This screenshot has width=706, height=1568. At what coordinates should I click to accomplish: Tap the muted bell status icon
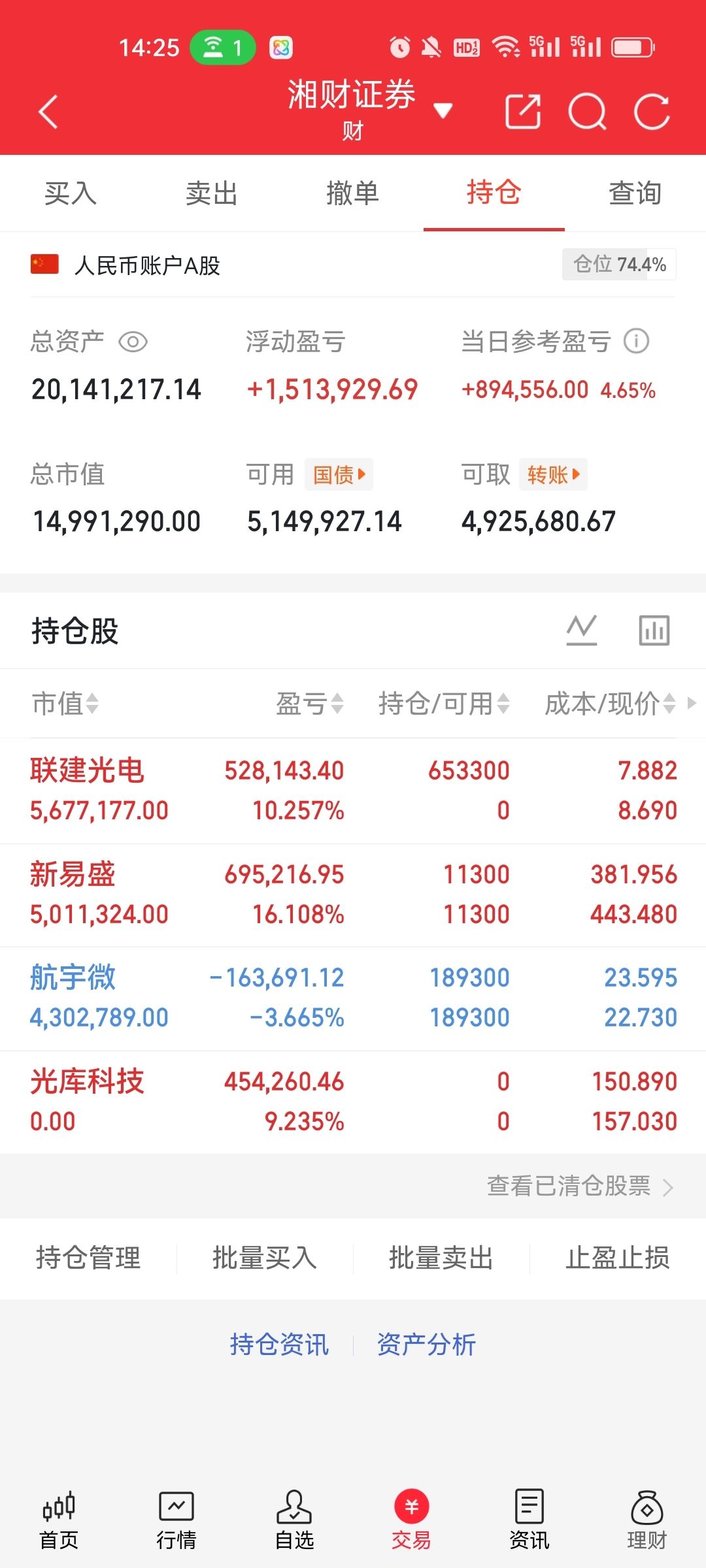tap(431, 47)
